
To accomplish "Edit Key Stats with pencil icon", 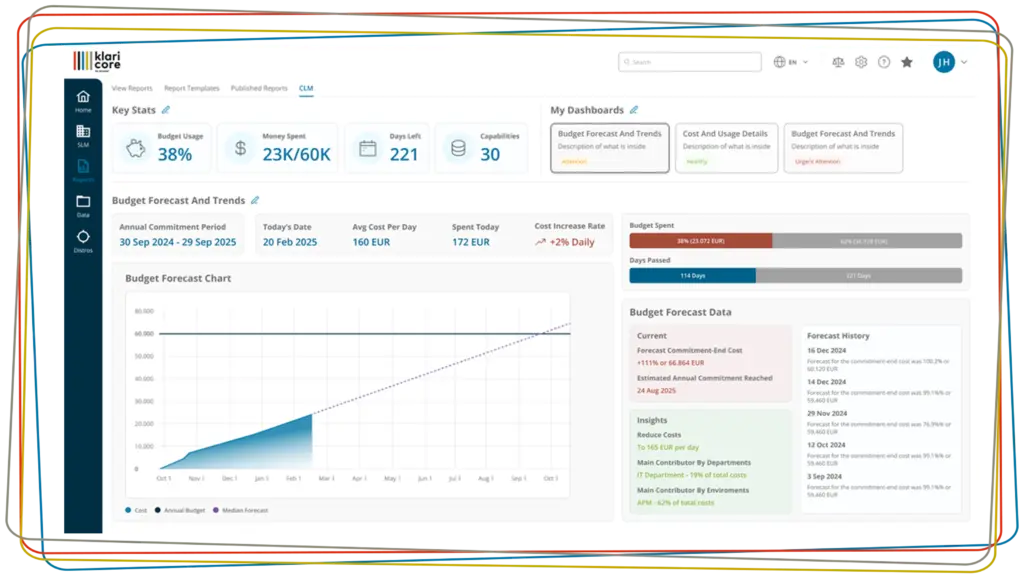I will point(166,110).
